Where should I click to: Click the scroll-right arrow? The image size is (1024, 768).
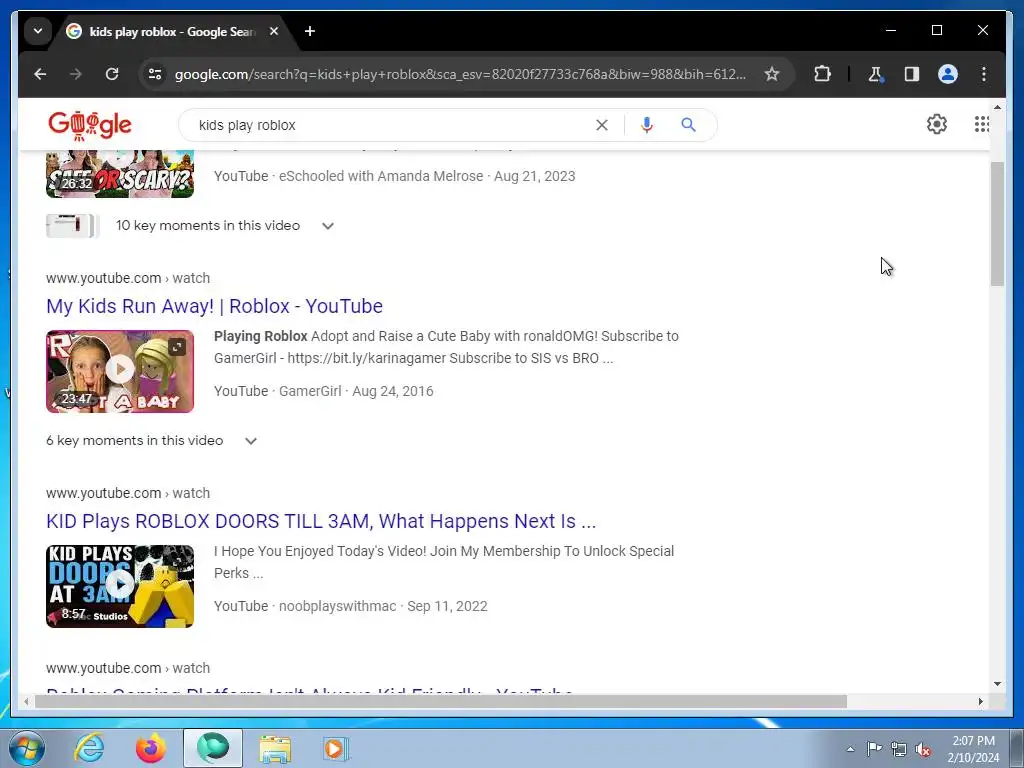click(980, 701)
